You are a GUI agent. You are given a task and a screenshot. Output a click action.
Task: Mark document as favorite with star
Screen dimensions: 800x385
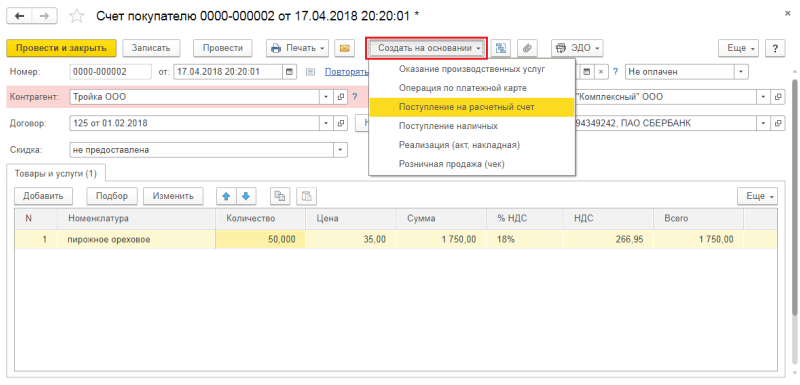coord(77,16)
